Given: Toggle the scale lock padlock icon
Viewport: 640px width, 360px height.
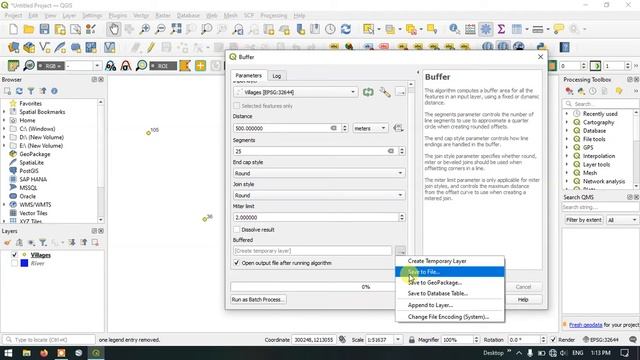Looking at the screenshot, I should (x=411, y=340).
